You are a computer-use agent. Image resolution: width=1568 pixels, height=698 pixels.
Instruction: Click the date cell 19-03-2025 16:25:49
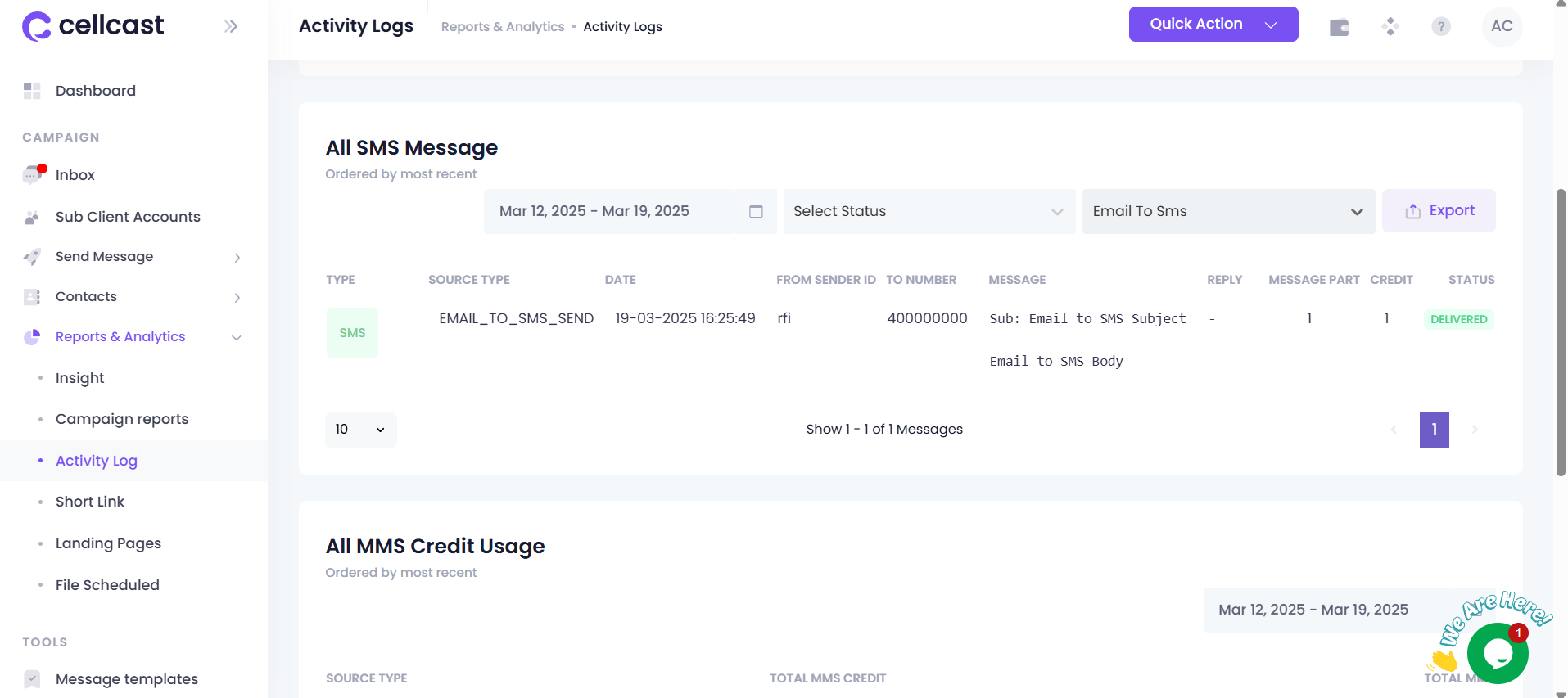[x=685, y=318]
